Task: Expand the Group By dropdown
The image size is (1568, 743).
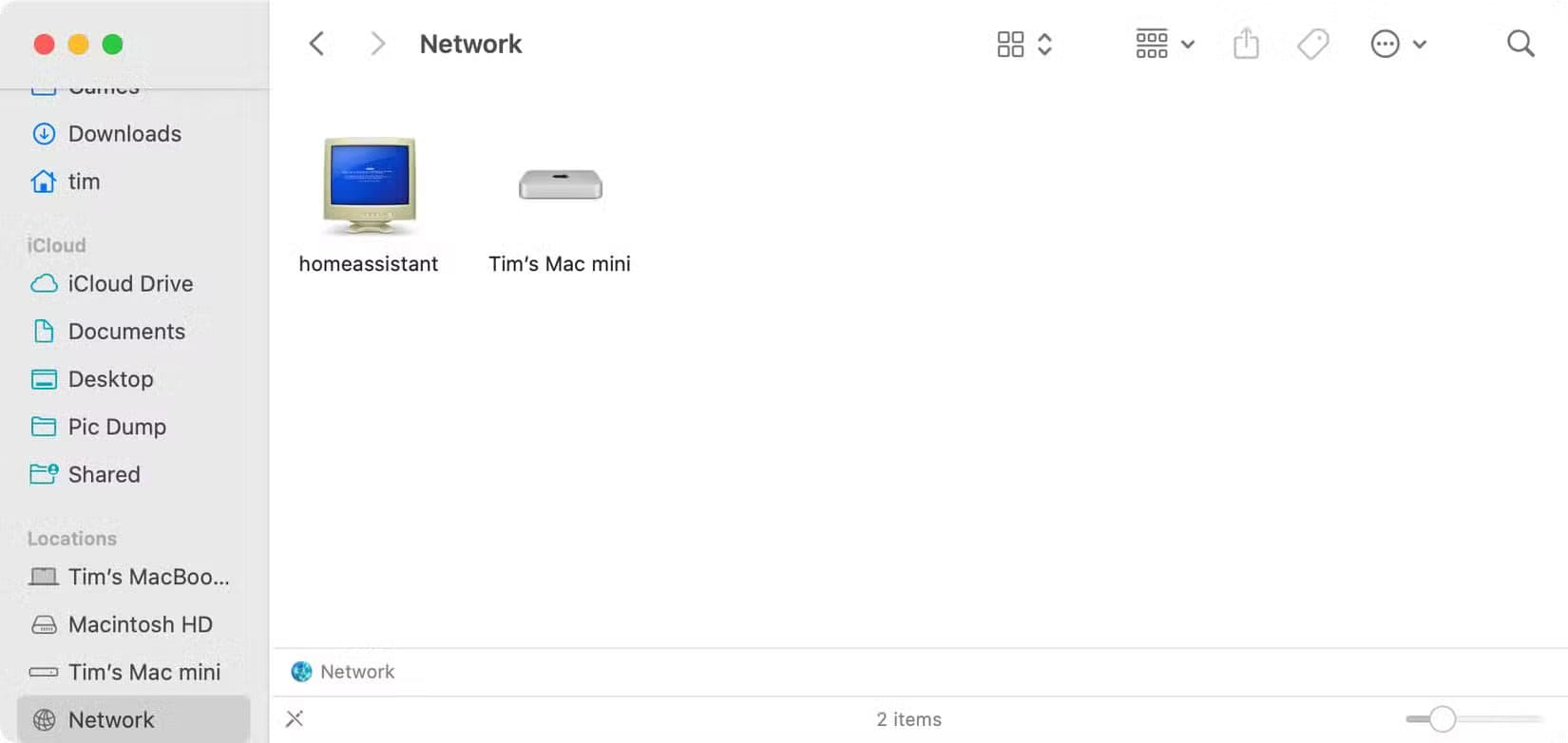Action: [x=1165, y=44]
